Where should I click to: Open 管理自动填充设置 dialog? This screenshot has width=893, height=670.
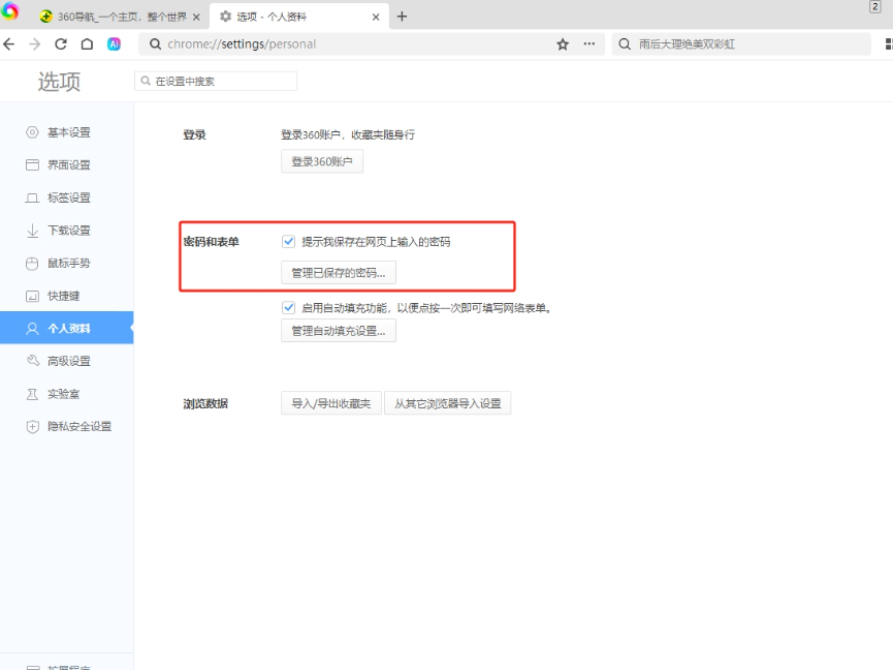tap(338, 330)
